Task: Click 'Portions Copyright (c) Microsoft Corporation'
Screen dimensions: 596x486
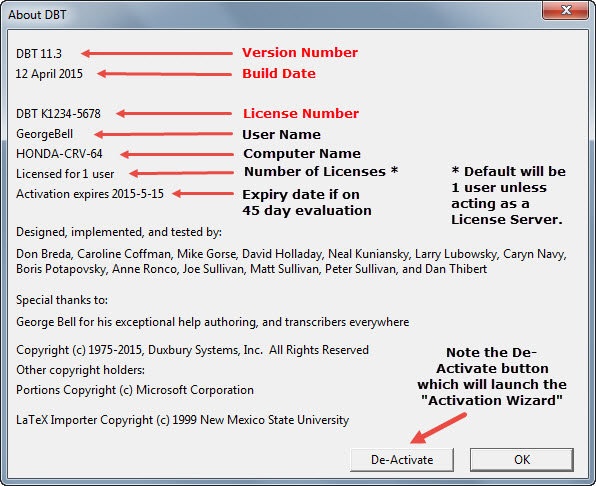Action: click(x=135, y=390)
